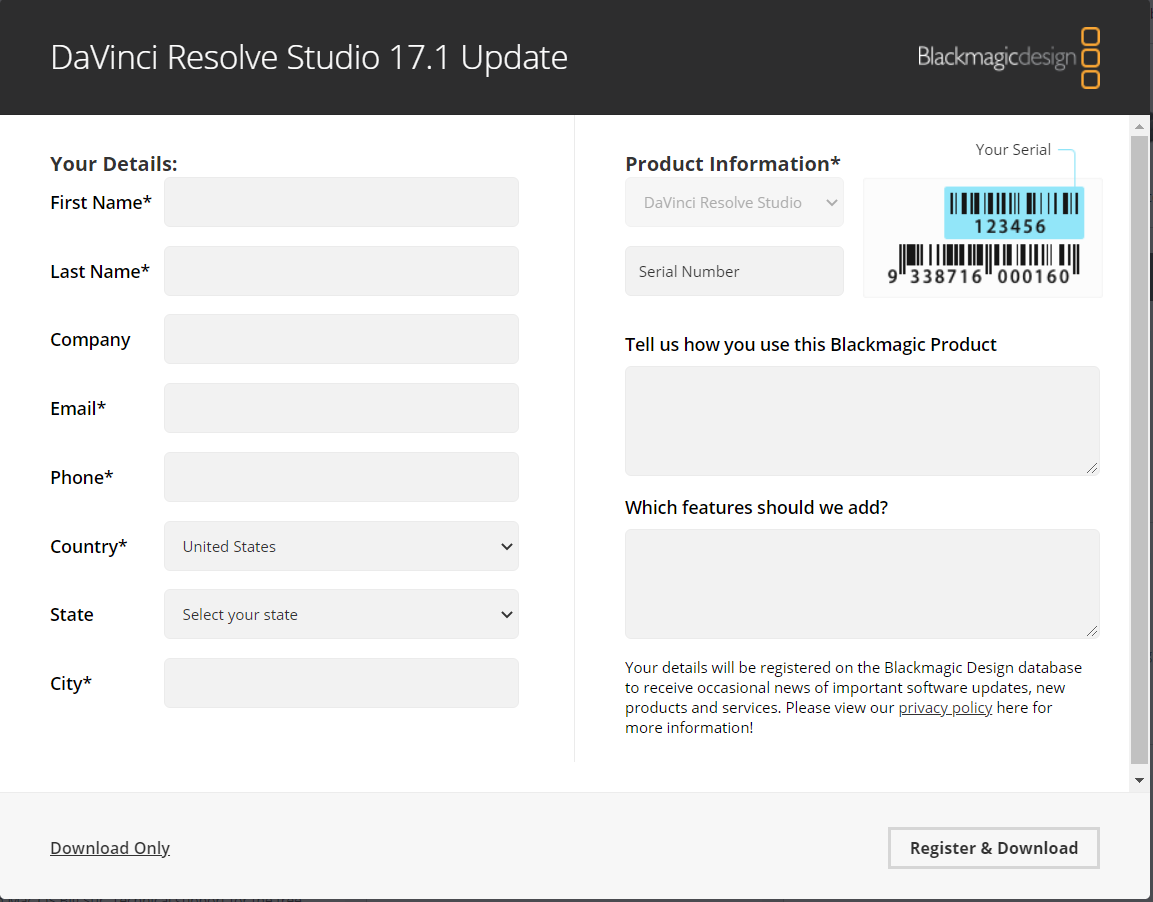This screenshot has width=1153, height=902.
Task: Click the 'Which features should we add' text area
Action: tap(862, 584)
